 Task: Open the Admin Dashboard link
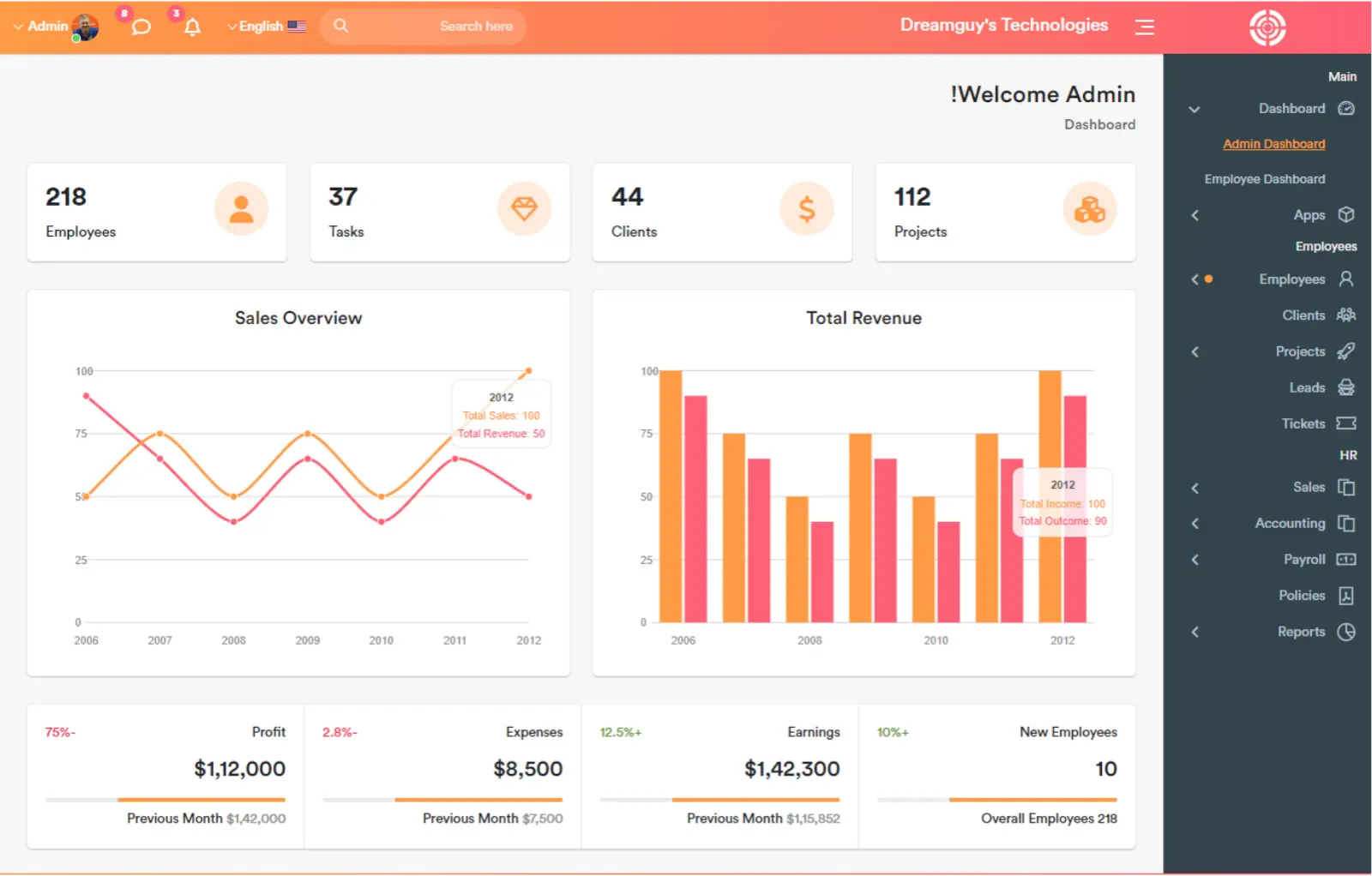click(1273, 144)
